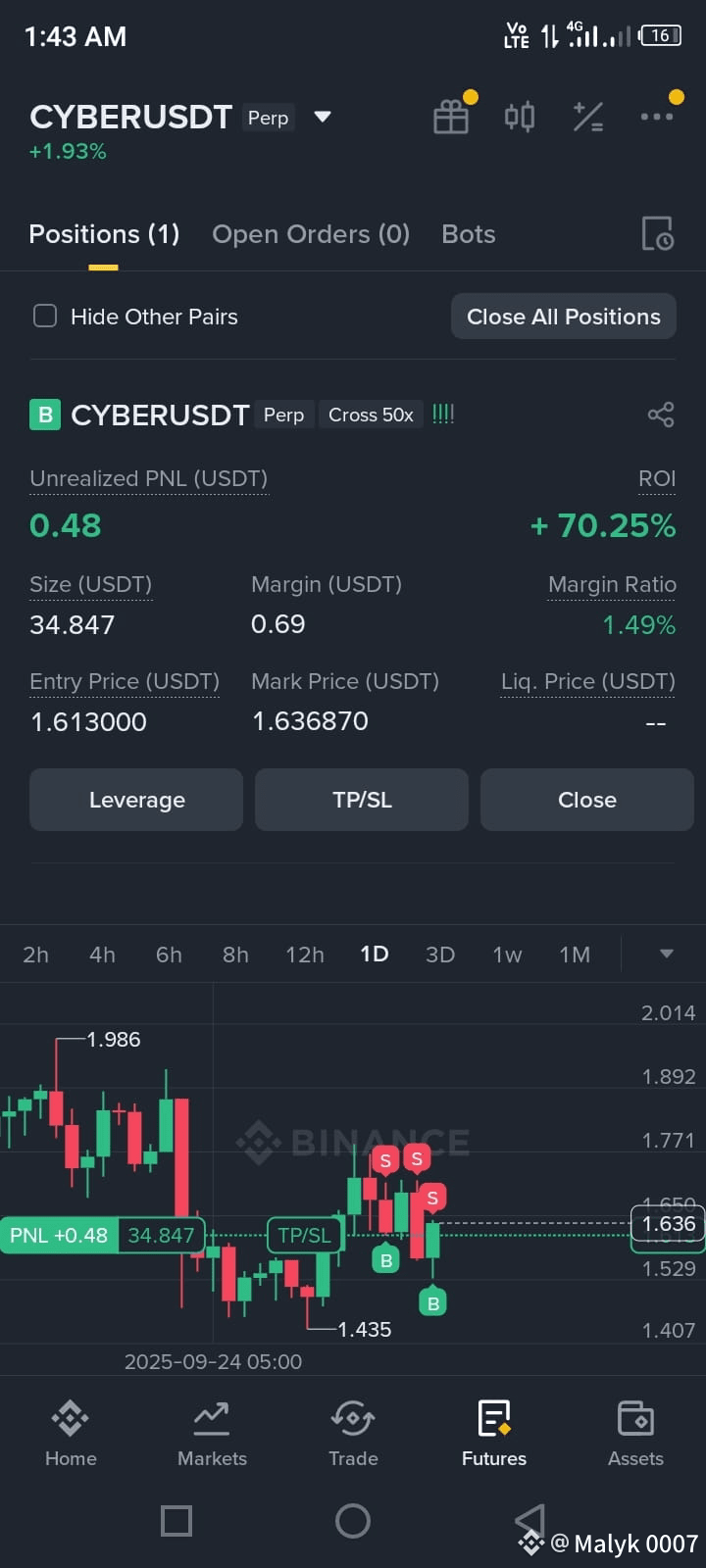706x1568 pixels.
Task: Open the three-dot more options menu
Action: [x=657, y=117]
